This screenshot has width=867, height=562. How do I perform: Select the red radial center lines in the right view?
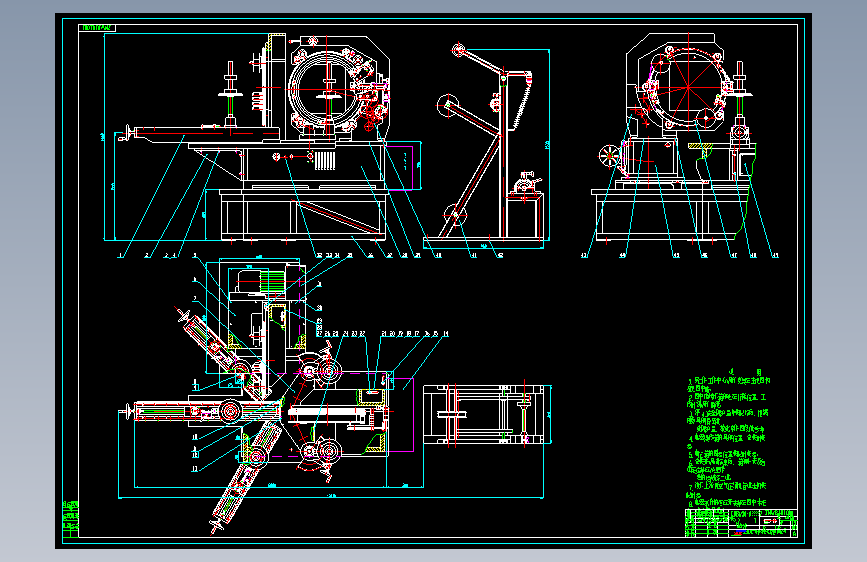coord(689,87)
